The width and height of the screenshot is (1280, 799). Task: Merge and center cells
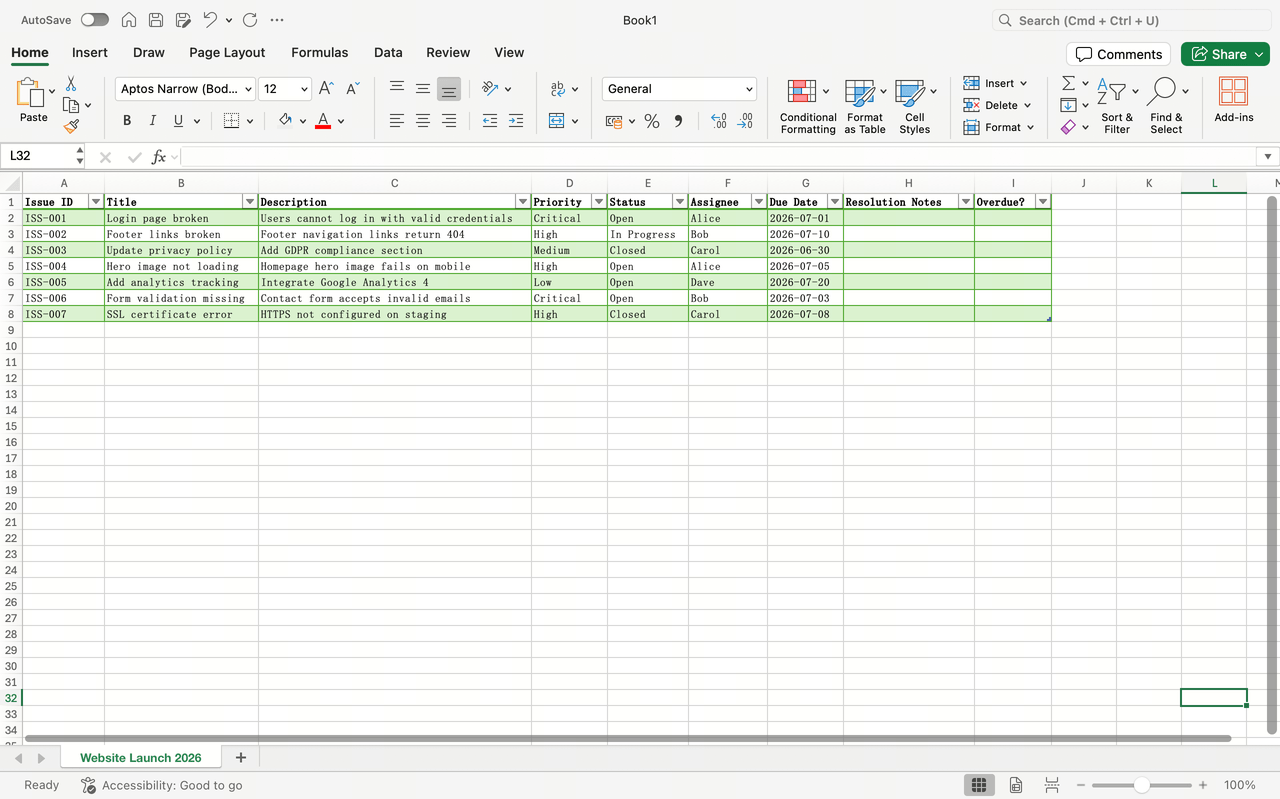pyautogui.click(x=558, y=121)
